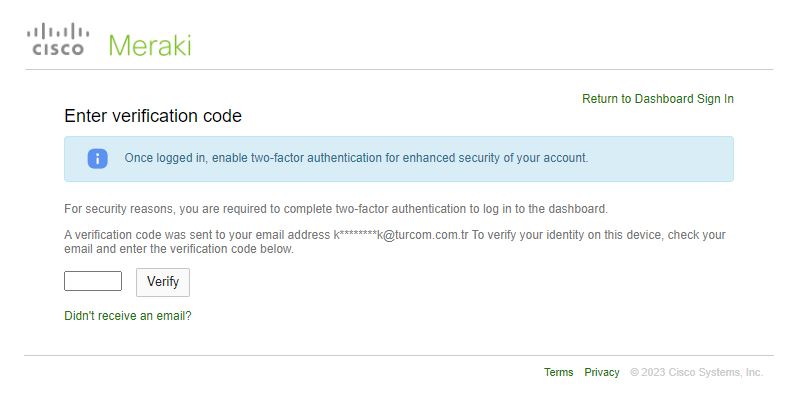Image resolution: width=798 pixels, height=400 pixels.
Task: Click the two-factor authentication banner message
Action: coord(356,158)
